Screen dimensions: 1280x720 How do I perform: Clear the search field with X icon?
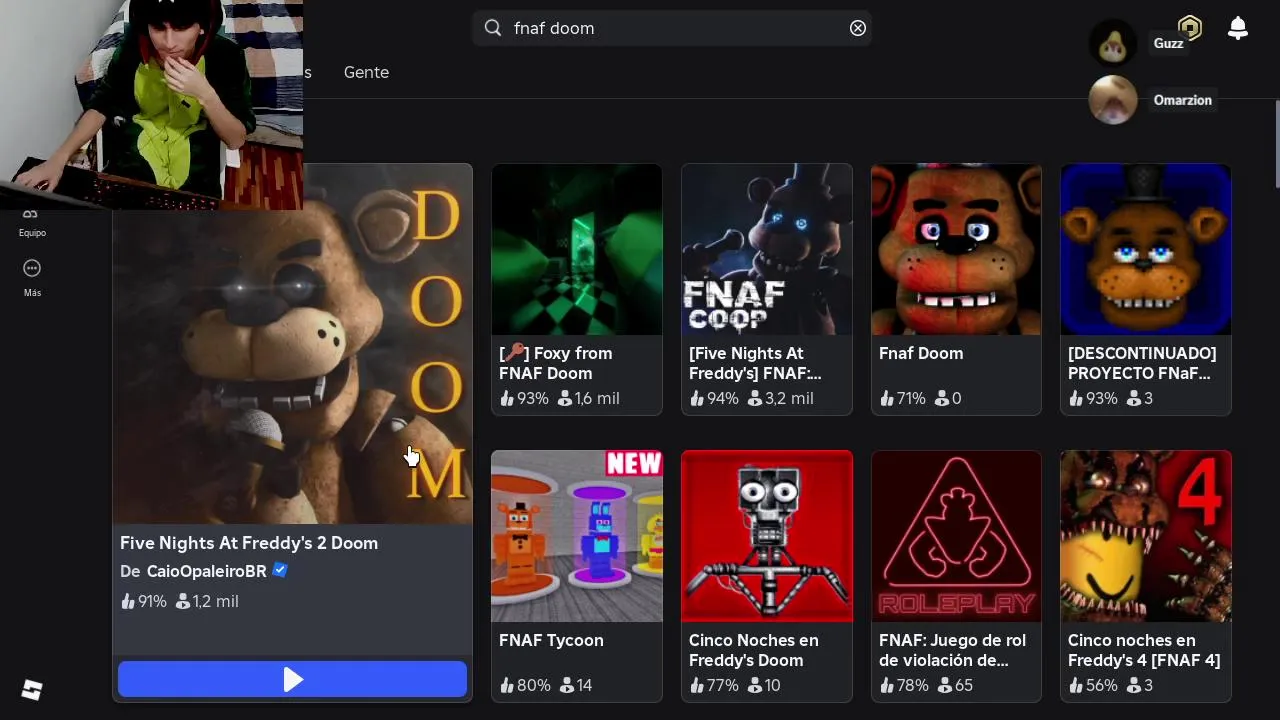coord(857,28)
